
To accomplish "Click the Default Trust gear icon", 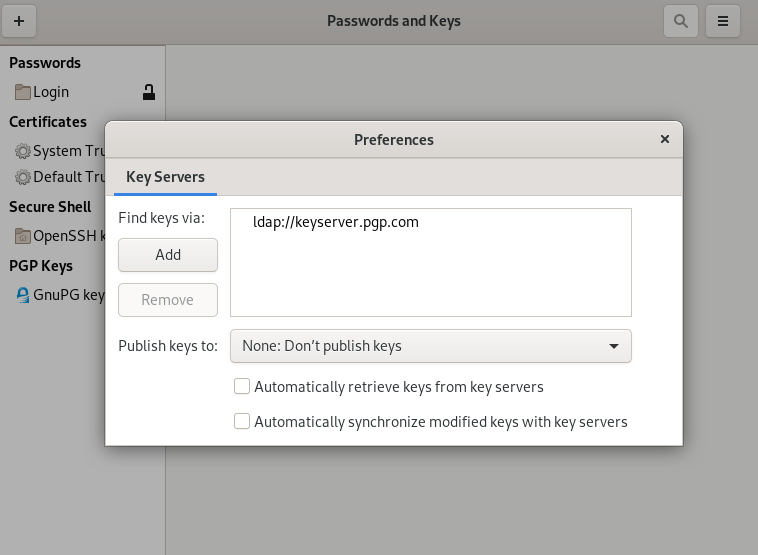I will [x=23, y=177].
